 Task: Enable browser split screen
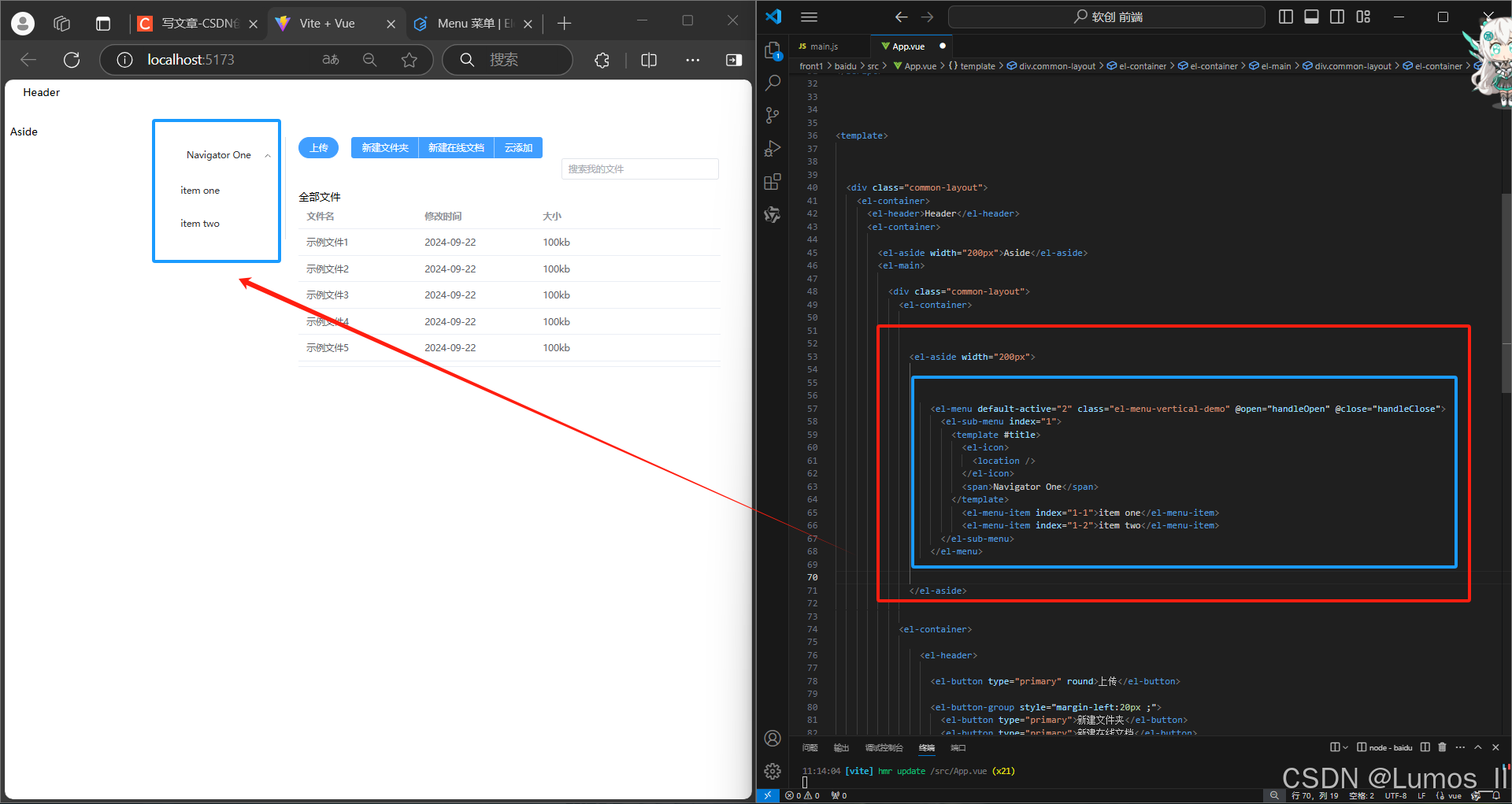tap(649, 60)
